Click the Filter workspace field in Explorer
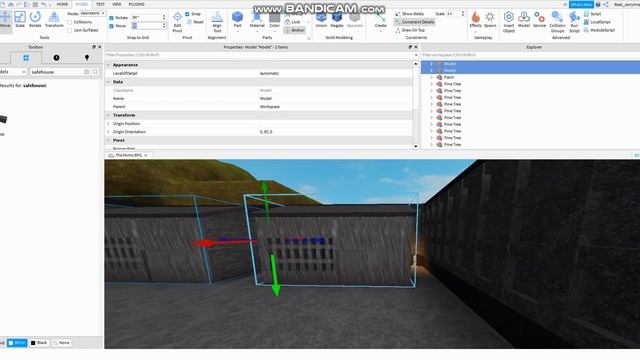The image size is (640, 360). tap(530, 55)
